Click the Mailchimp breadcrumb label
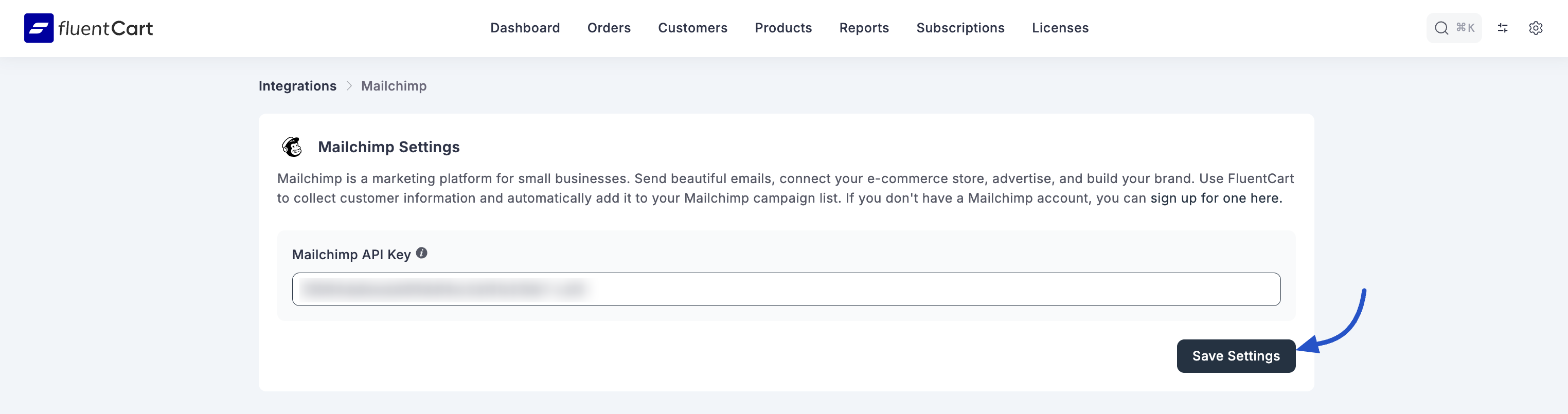 click(393, 86)
